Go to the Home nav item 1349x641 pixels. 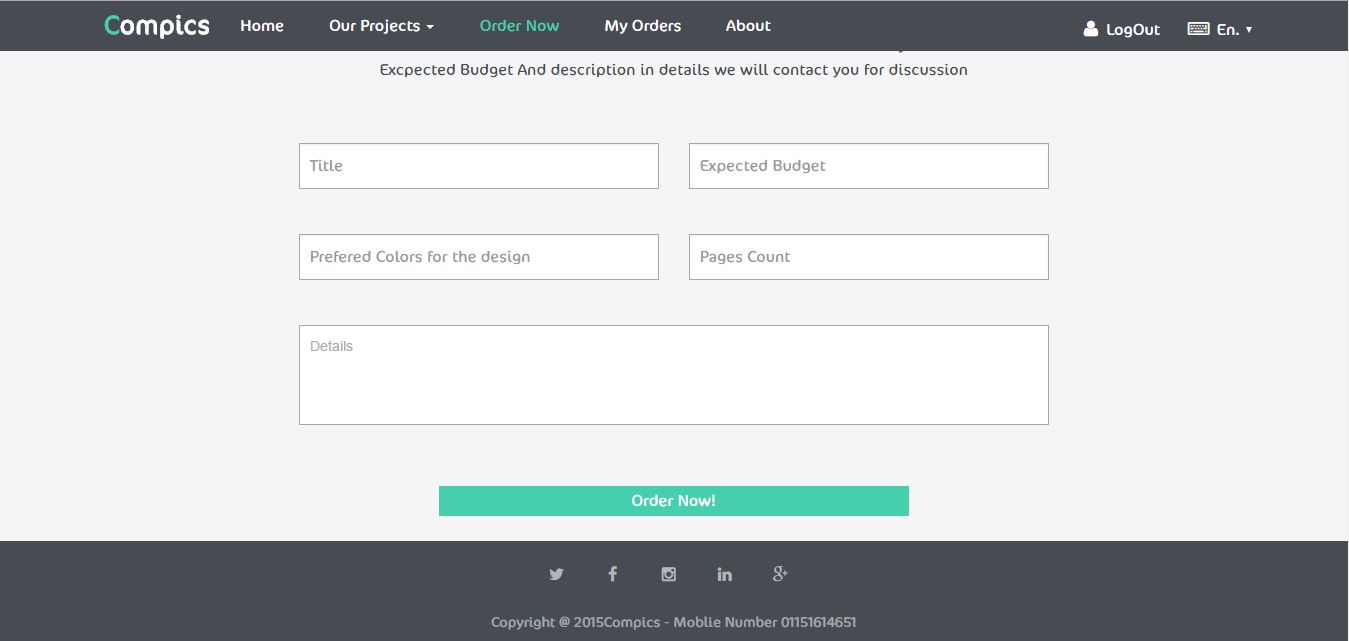262,26
